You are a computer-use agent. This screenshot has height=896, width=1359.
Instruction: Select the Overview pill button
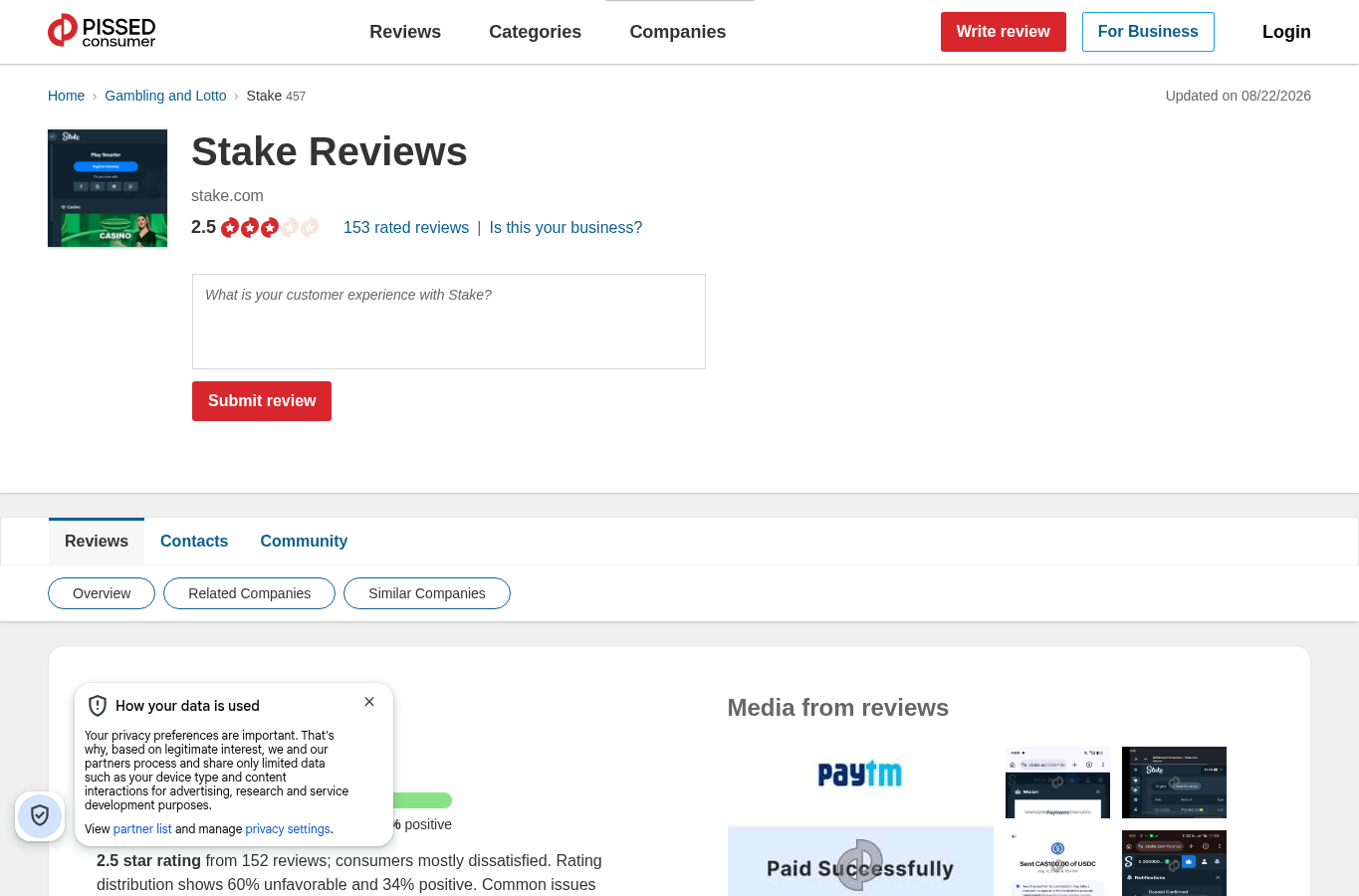click(x=102, y=593)
